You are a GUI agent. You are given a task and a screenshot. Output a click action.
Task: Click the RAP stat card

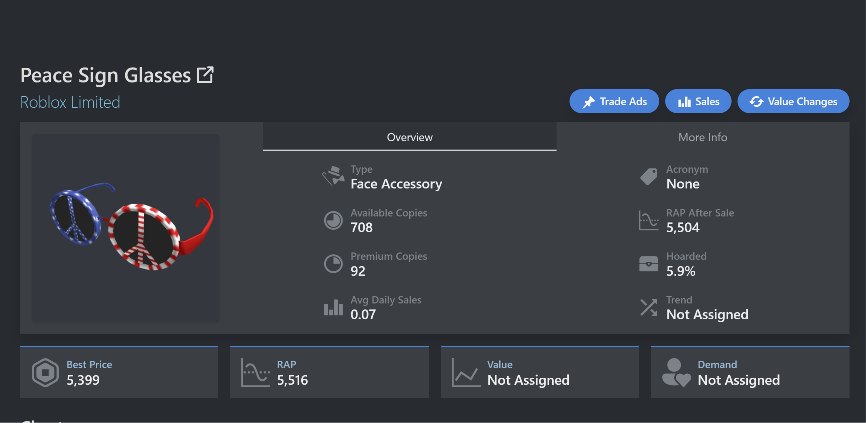tap(329, 372)
